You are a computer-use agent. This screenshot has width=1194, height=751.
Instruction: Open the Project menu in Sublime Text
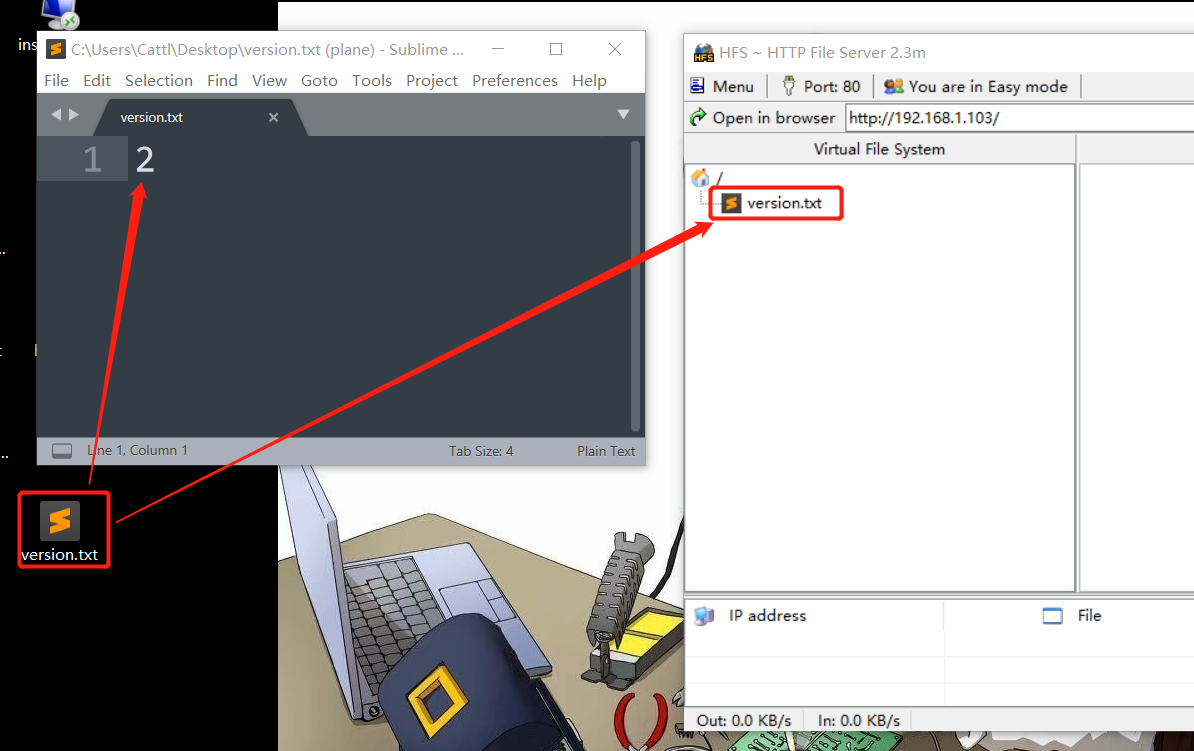(x=432, y=81)
